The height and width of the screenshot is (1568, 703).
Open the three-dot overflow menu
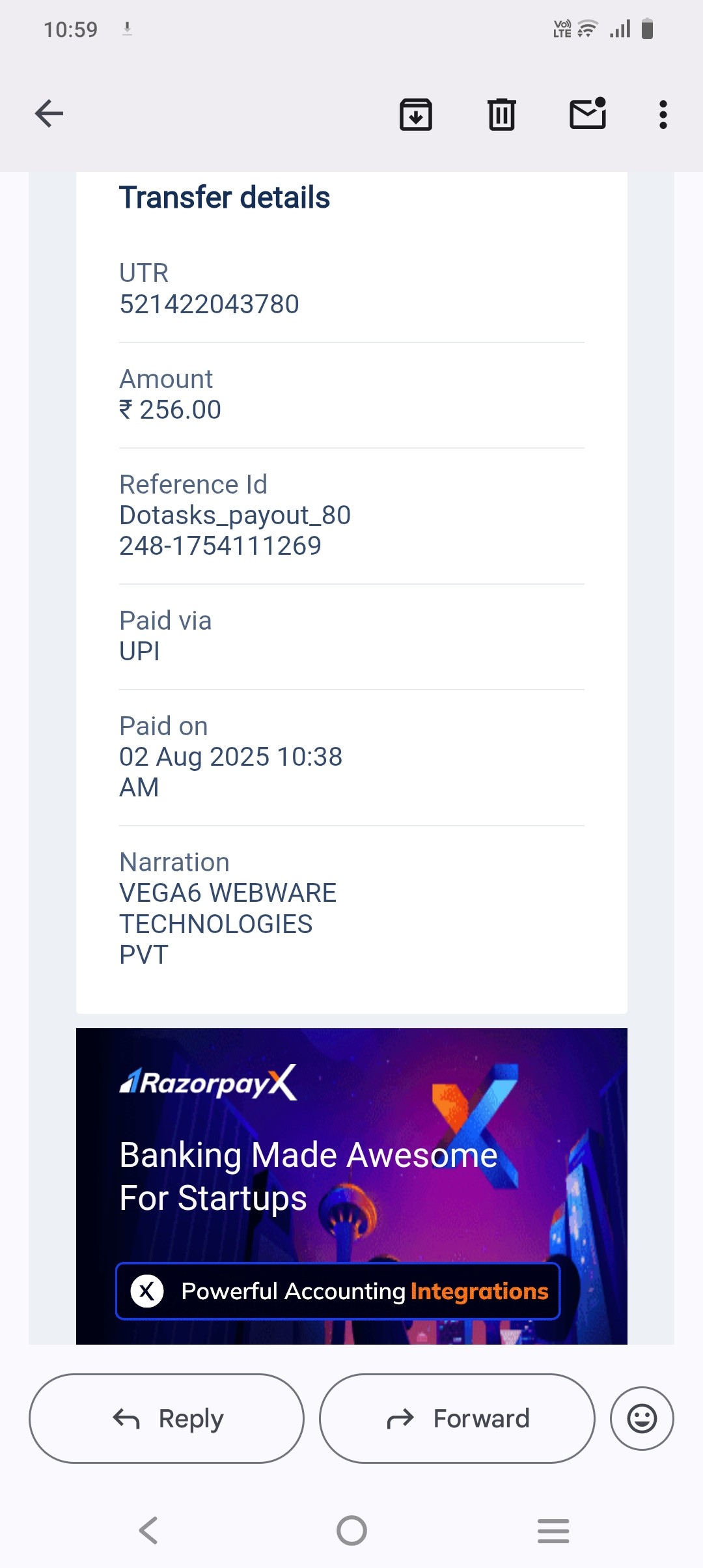point(663,115)
